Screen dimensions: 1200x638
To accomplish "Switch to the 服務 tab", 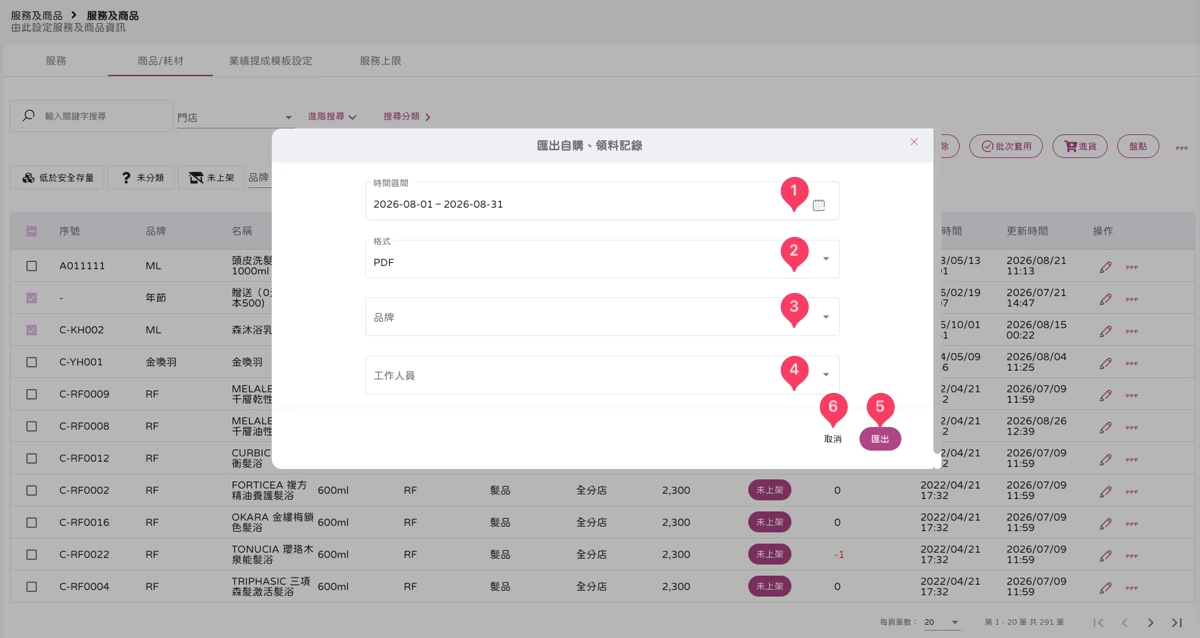I will 56,61.
